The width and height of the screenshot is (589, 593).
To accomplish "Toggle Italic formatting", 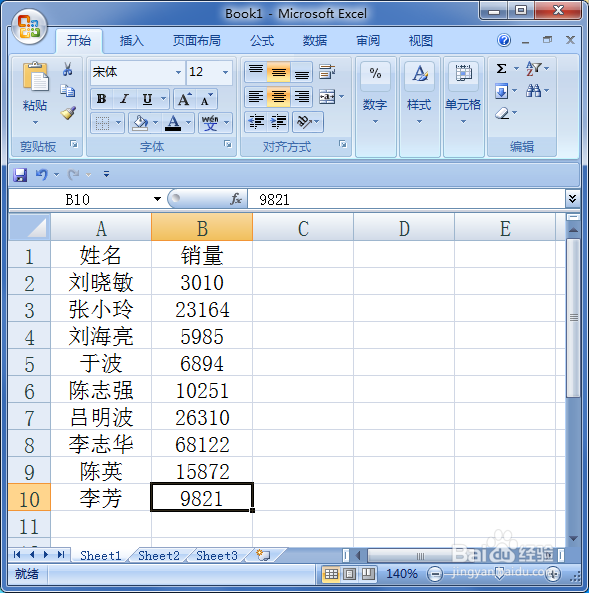I will (x=124, y=99).
